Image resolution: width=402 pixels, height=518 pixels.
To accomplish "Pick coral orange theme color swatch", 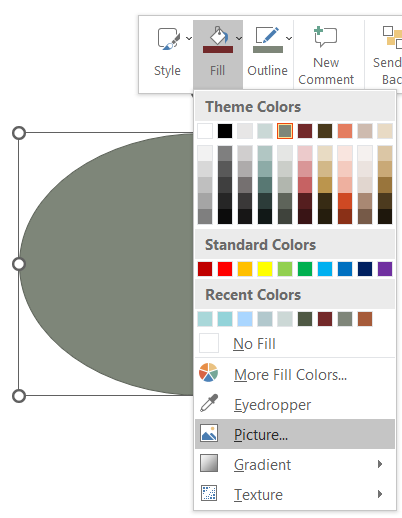I will click(x=345, y=131).
